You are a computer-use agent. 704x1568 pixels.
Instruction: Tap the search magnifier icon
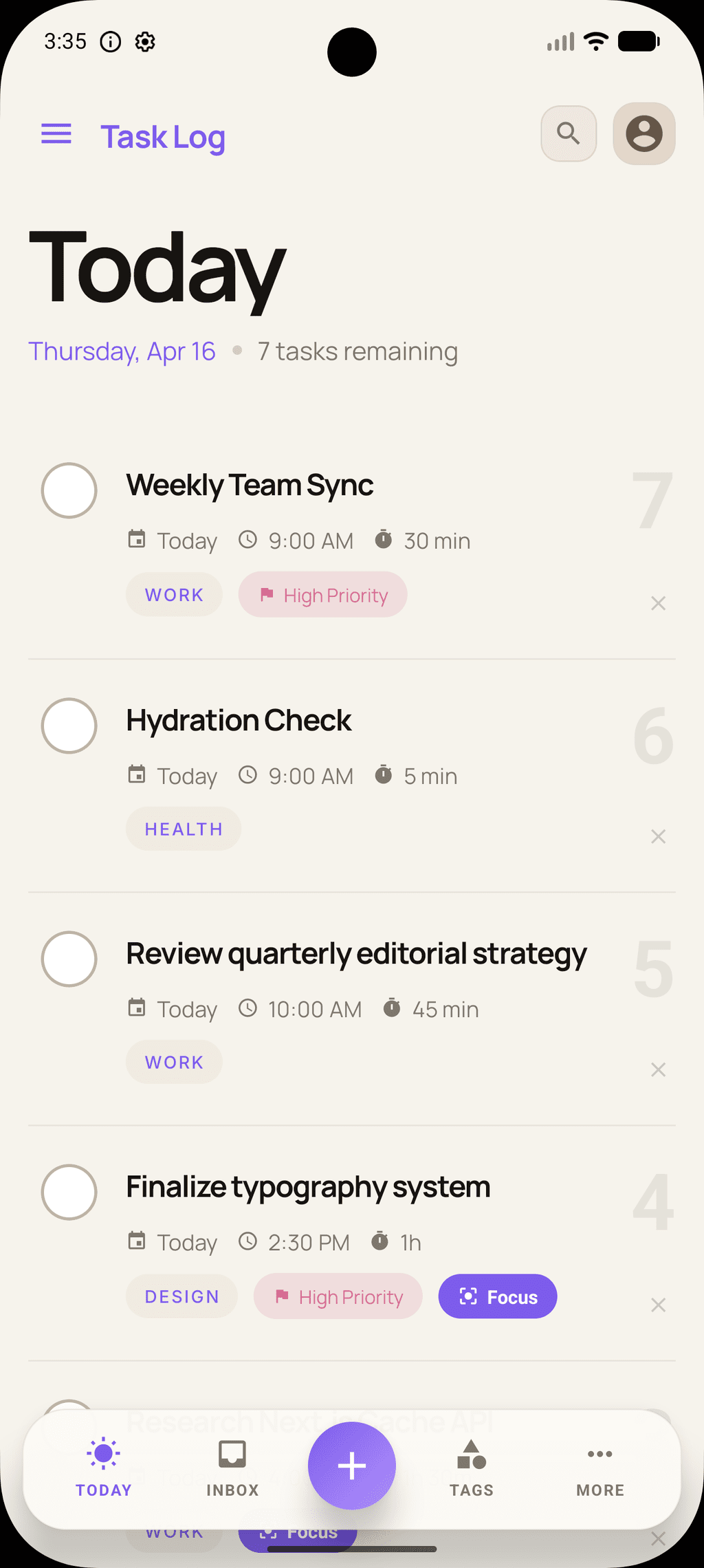[569, 133]
